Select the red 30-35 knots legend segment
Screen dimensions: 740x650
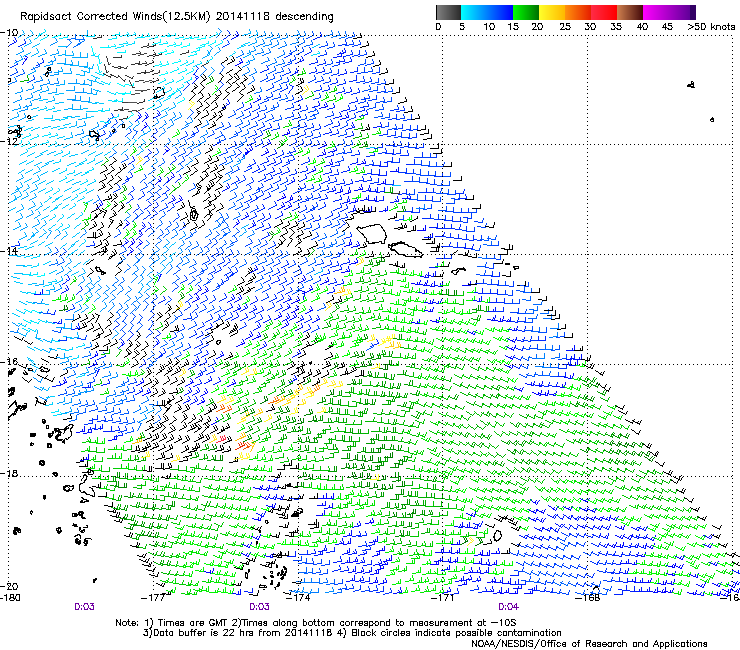pos(604,12)
